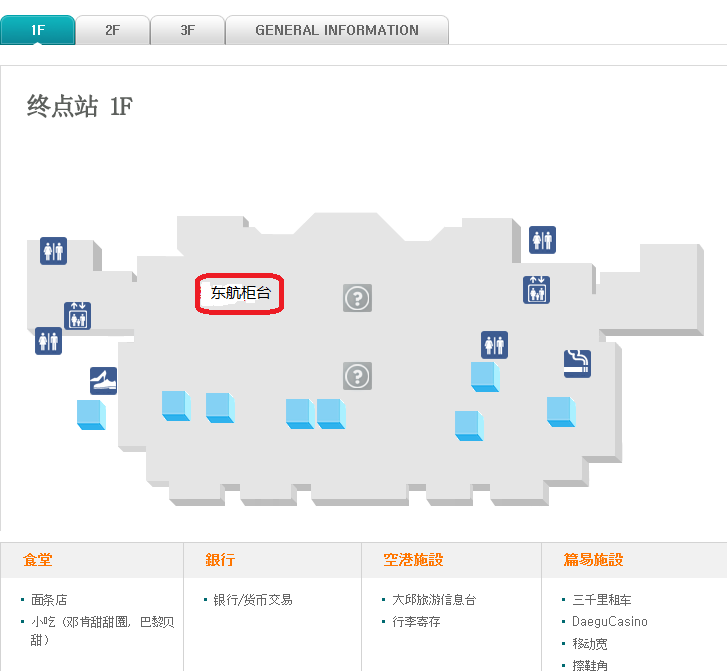
Task: Open the 面条店 link
Action: tap(49, 600)
